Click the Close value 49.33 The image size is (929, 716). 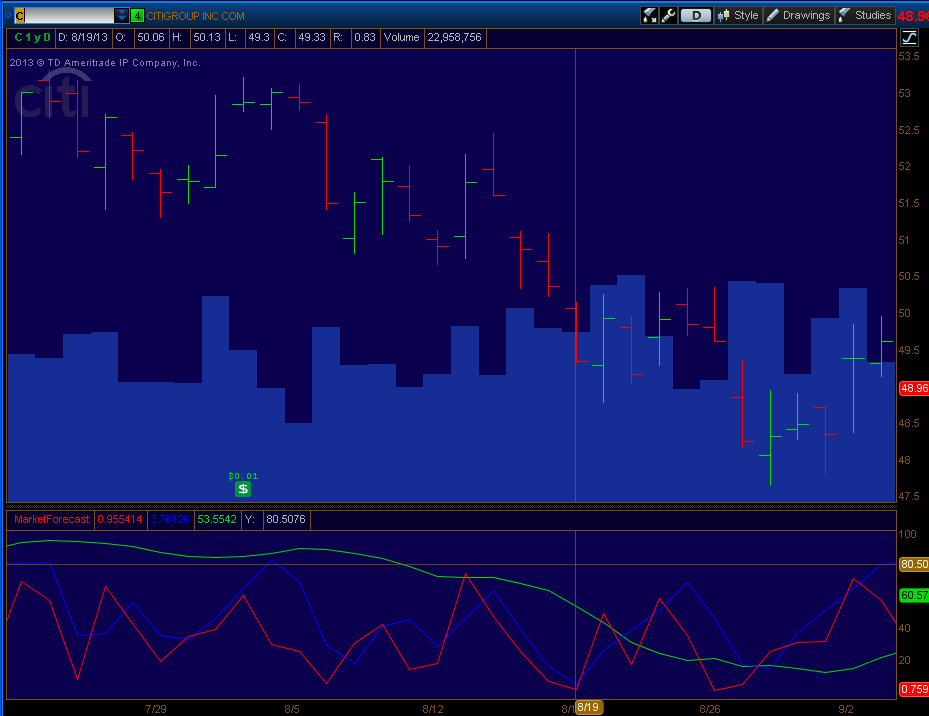[x=312, y=37]
